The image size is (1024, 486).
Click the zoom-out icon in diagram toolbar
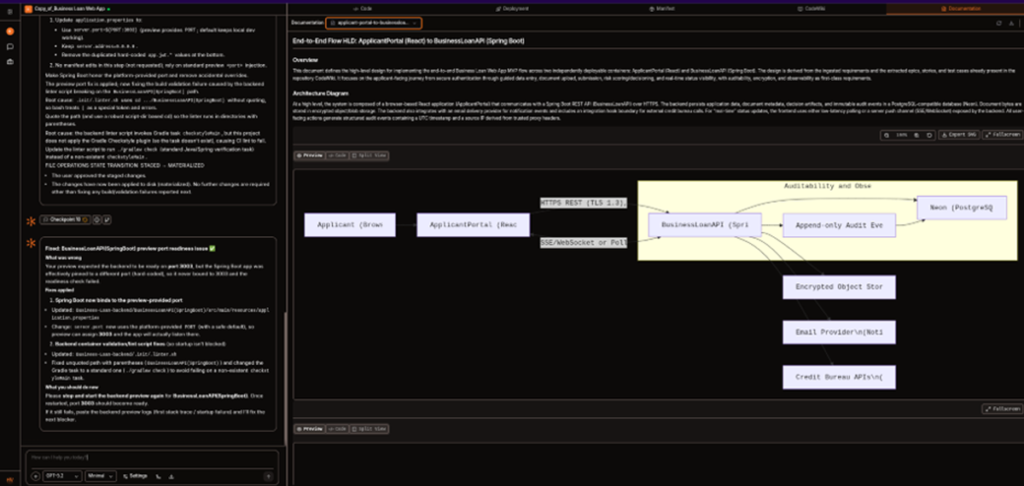coord(886,135)
